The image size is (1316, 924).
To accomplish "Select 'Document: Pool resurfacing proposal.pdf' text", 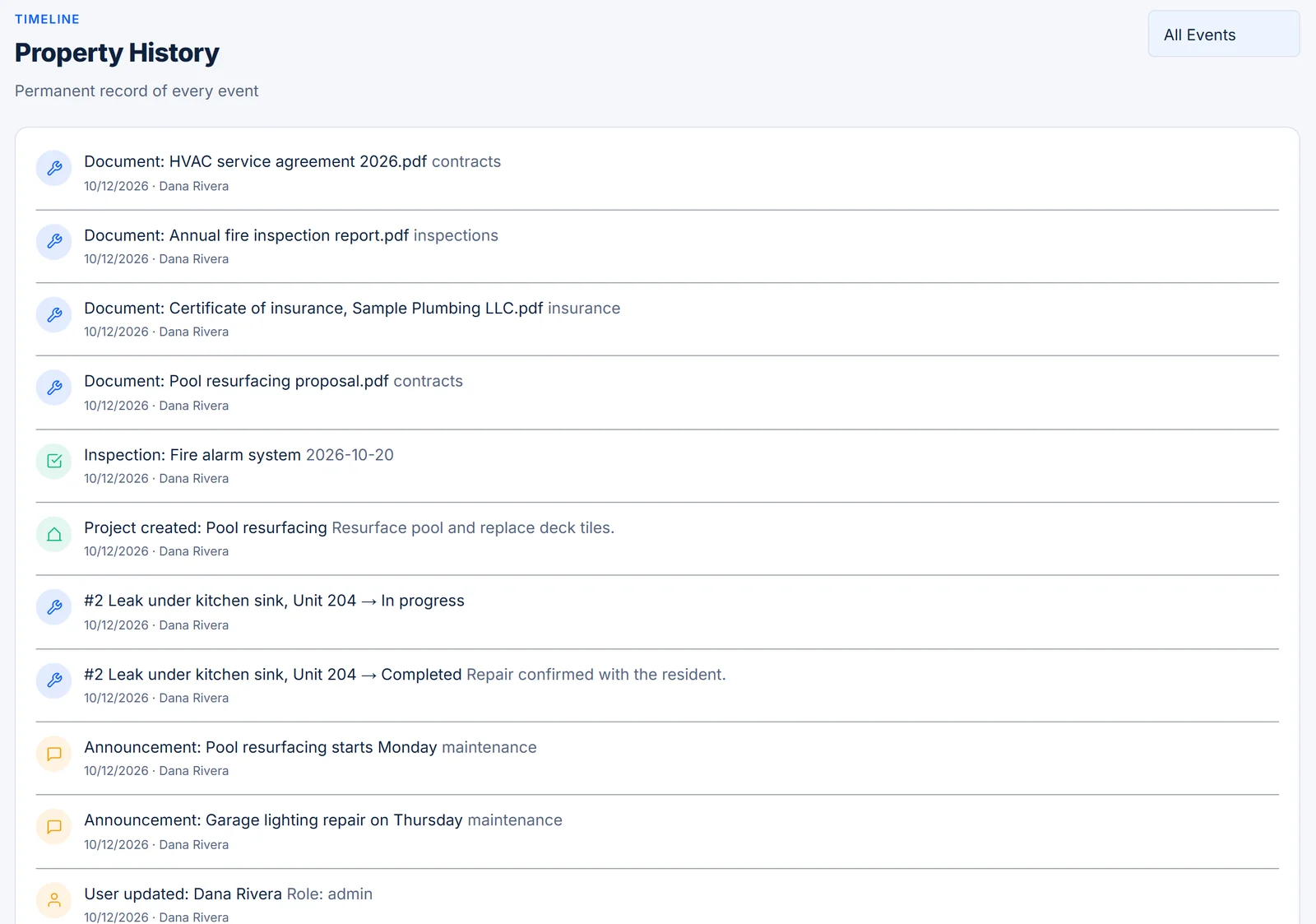I will [236, 381].
